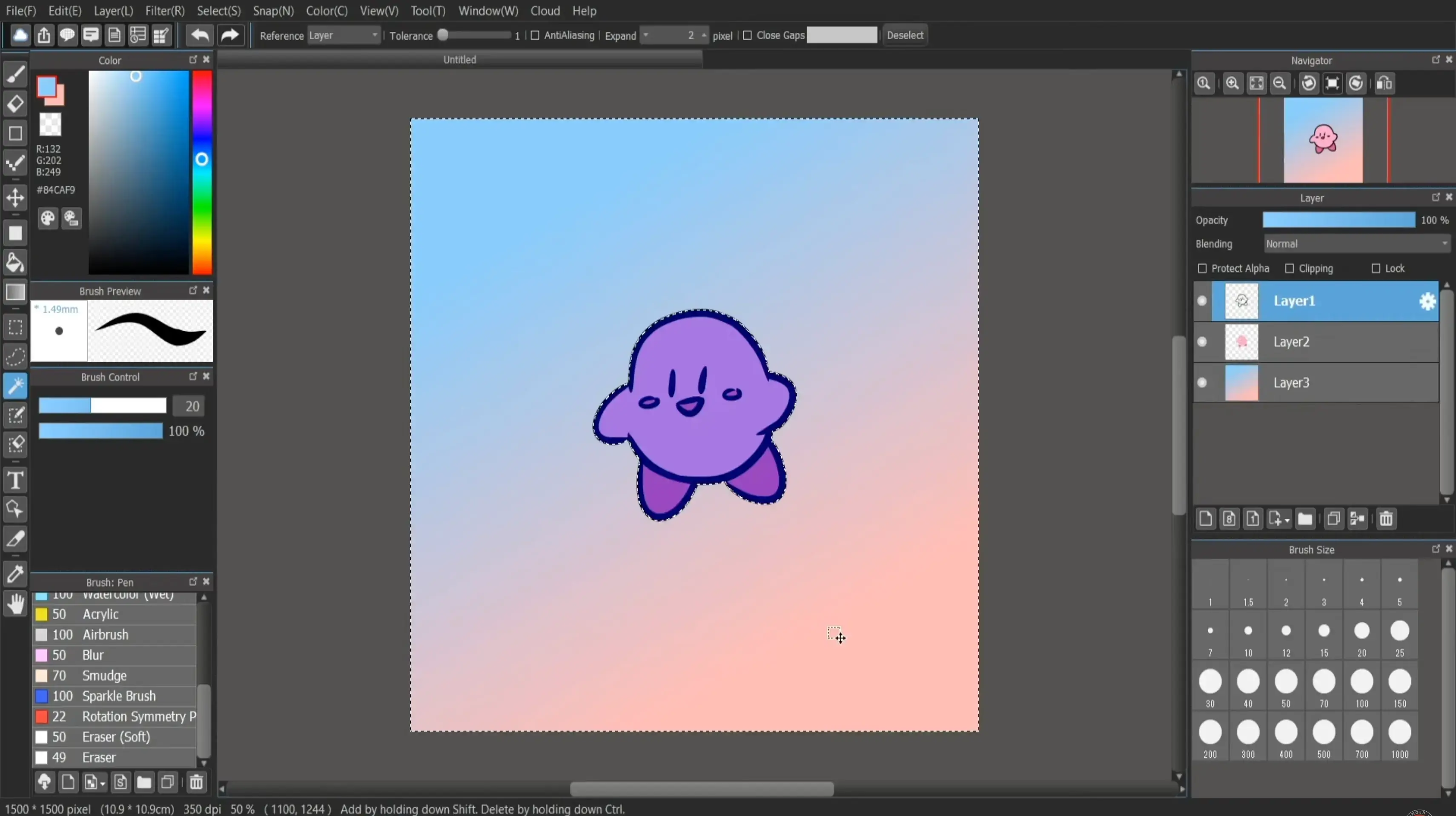The height and width of the screenshot is (816, 1456).
Task: Expand the add layer dropdown arrow
Action: 1287,520
